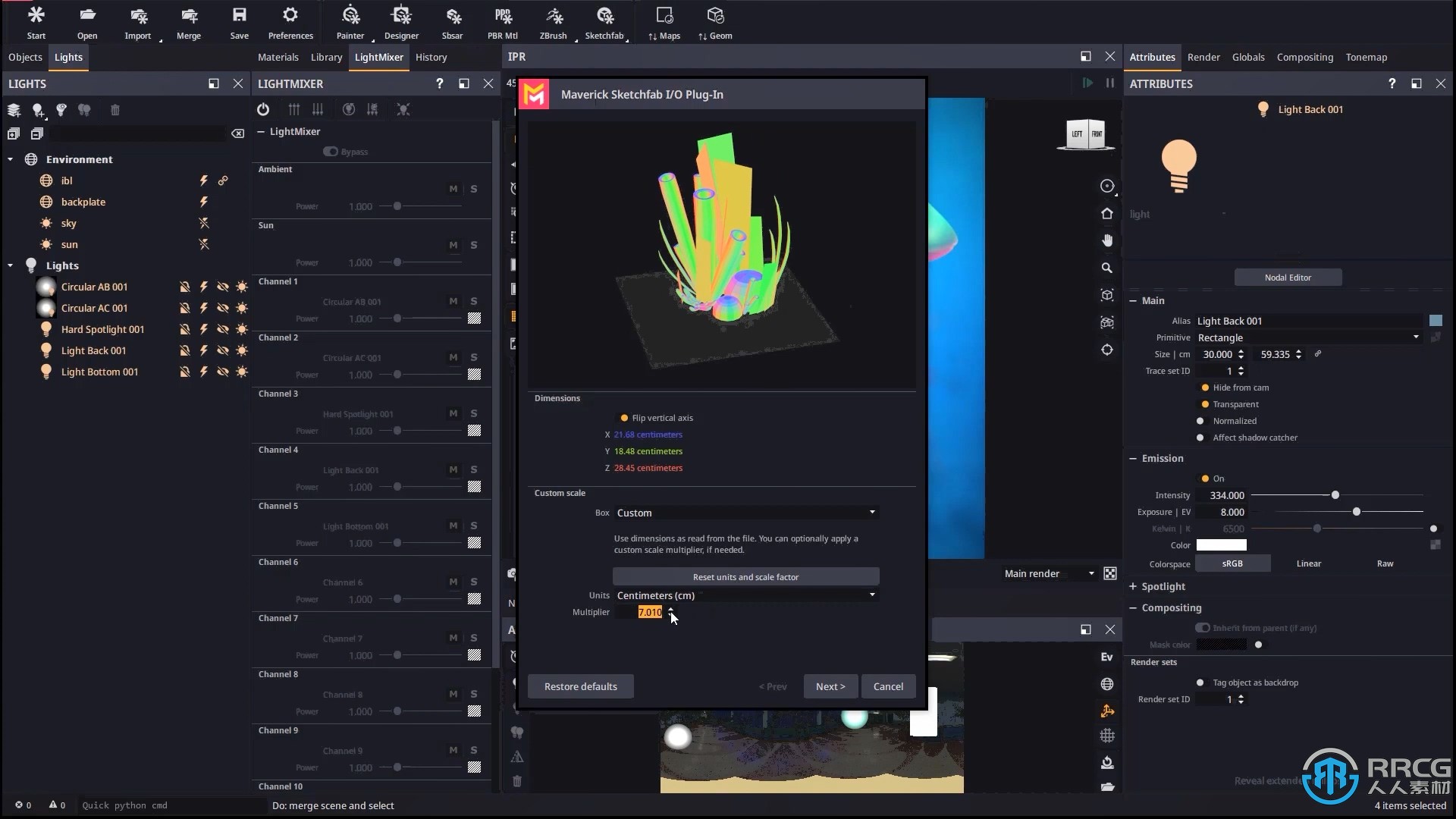
Task: Switch to the Library tab
Action: [x=327, y=57]
